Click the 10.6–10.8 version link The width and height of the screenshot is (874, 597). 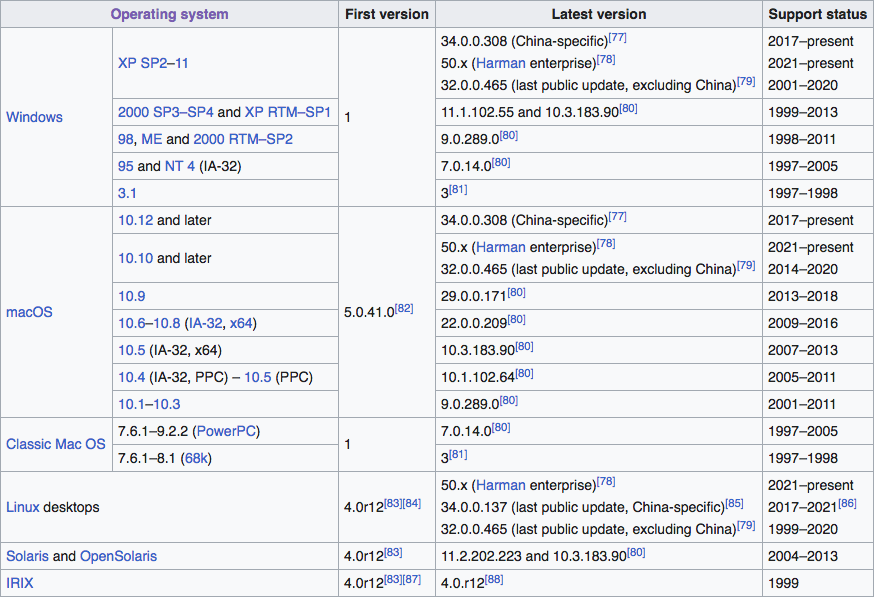pyautogui.click(x=149, y=323)
